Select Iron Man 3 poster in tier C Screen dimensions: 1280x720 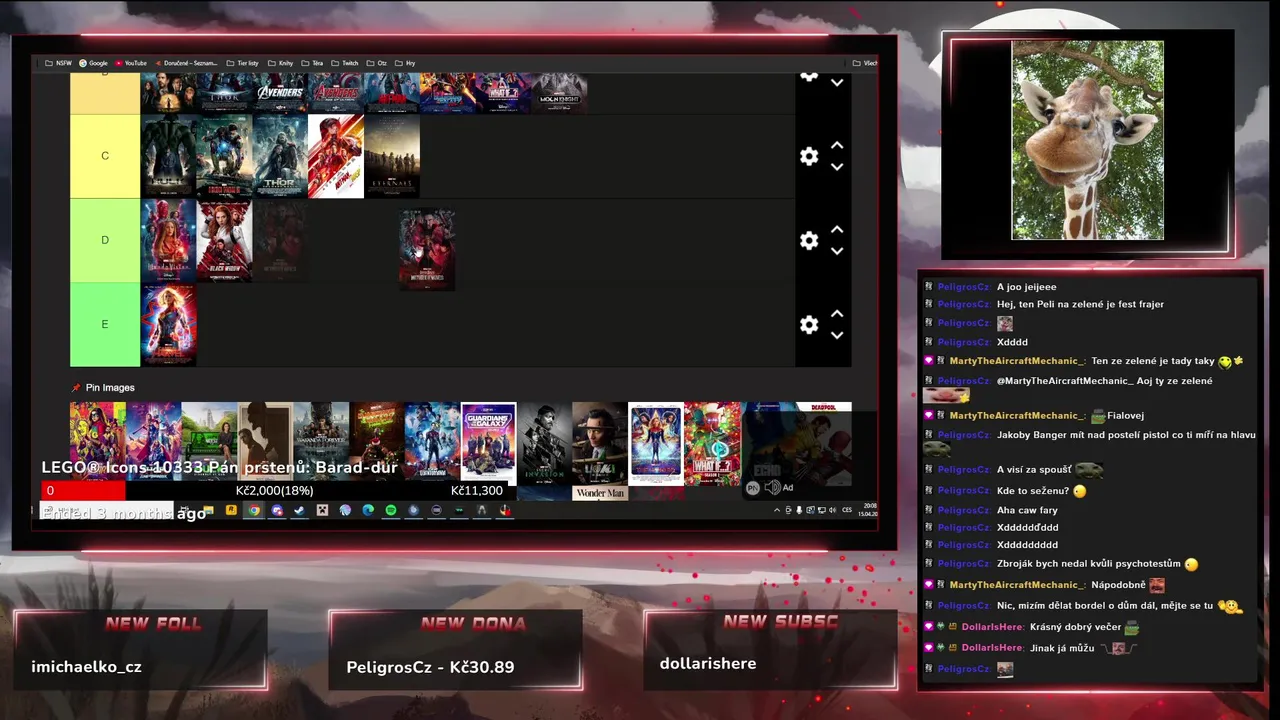[224, 156]
